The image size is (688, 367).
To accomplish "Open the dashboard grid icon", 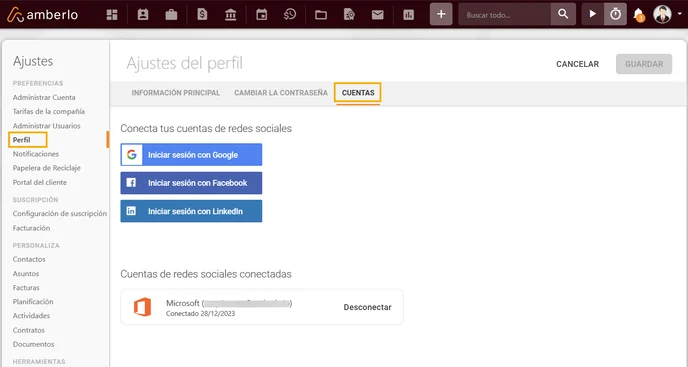I will [x=112, y=14].
